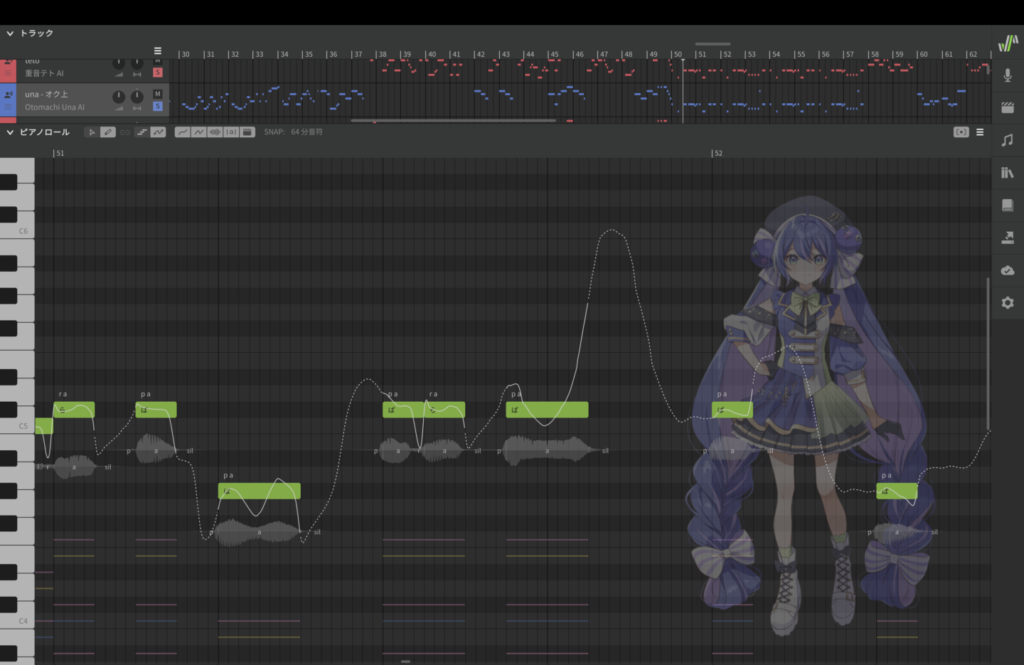This screenshot has height=665, width=1024.
Task: Select the pointer tool in piano roll
Action: (91, 132)
